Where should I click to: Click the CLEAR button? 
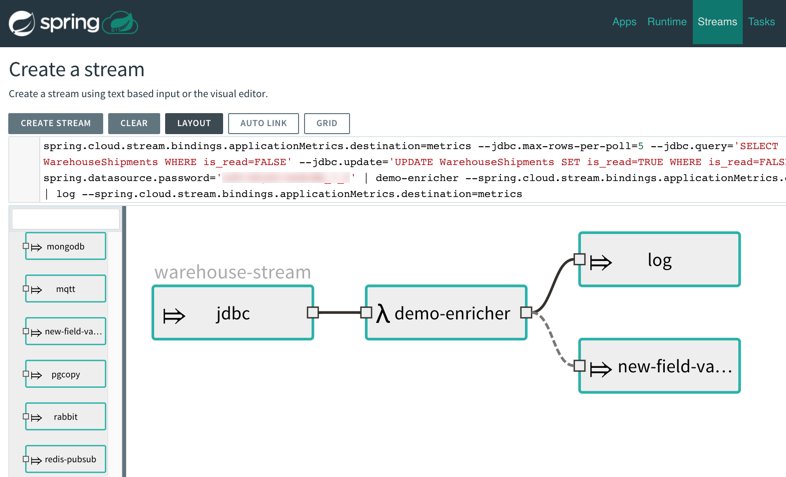tap(134, 123)
